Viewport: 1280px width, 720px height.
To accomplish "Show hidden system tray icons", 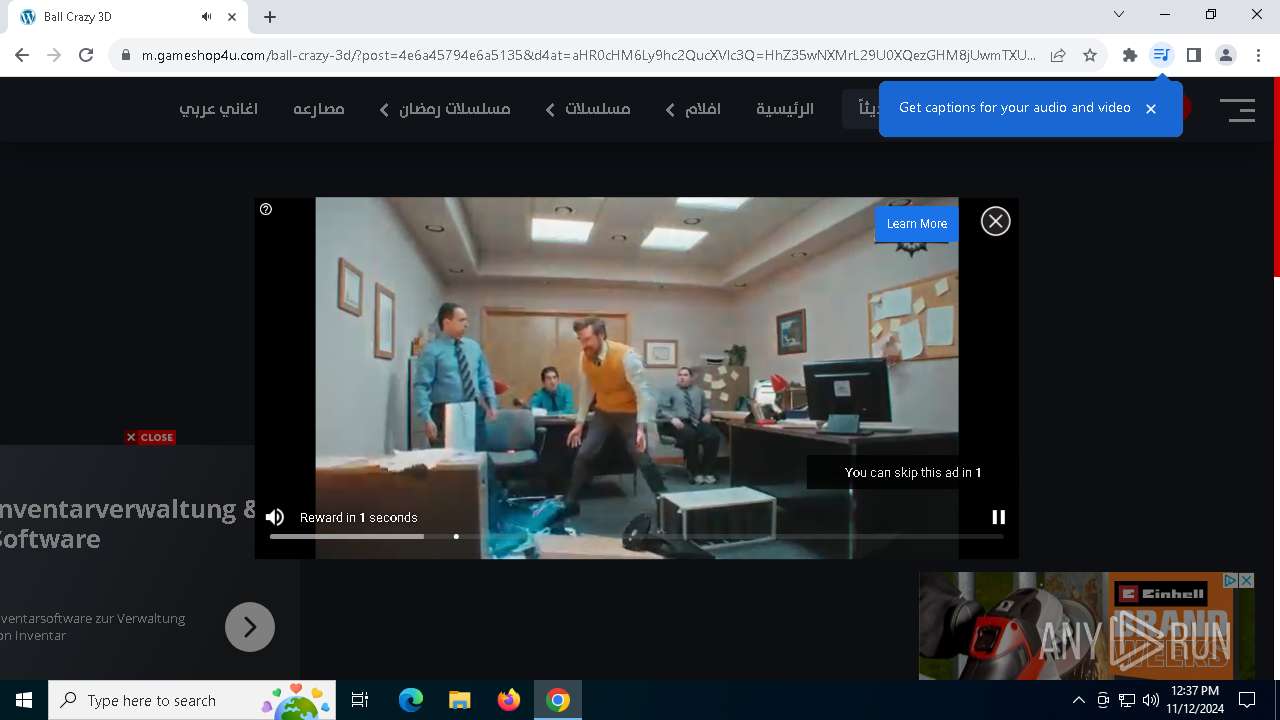I will (x=1078, y=700).
